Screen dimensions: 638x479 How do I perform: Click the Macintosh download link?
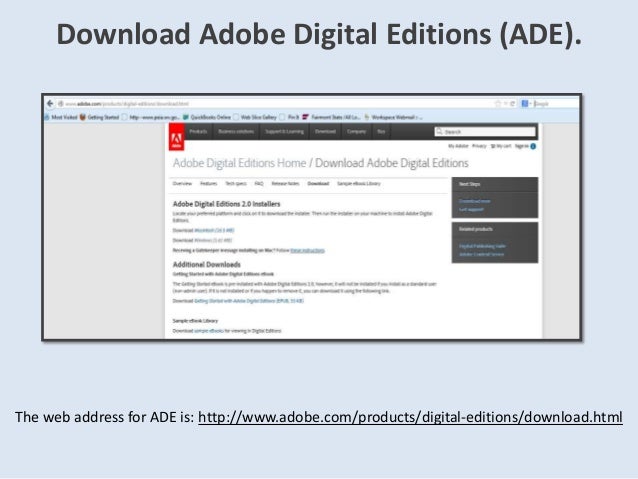214,230
